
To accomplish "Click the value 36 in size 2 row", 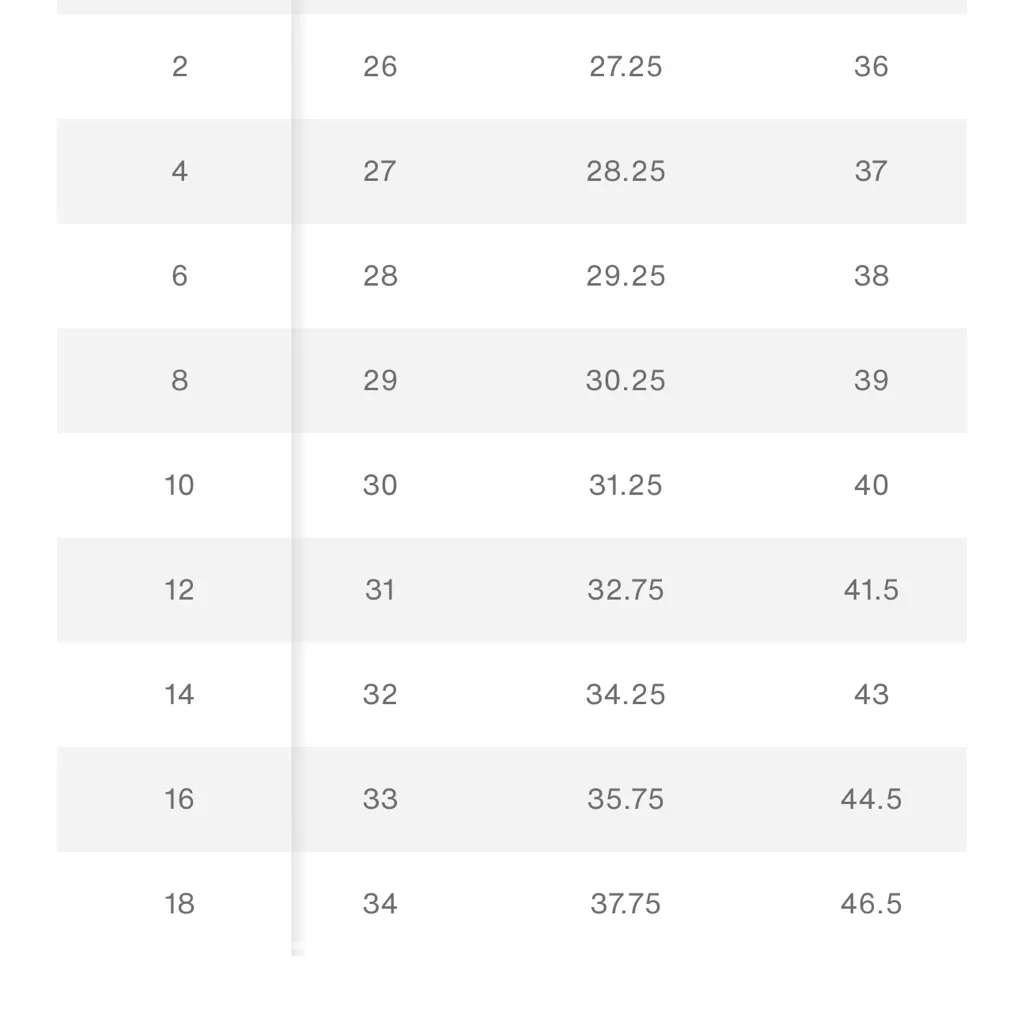I will 871,67.
